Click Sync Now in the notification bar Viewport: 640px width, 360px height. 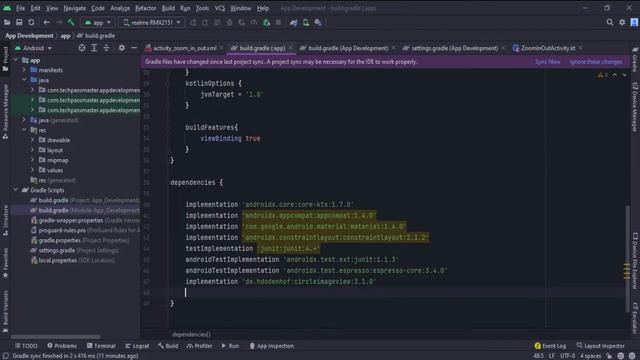coord(547,62)
